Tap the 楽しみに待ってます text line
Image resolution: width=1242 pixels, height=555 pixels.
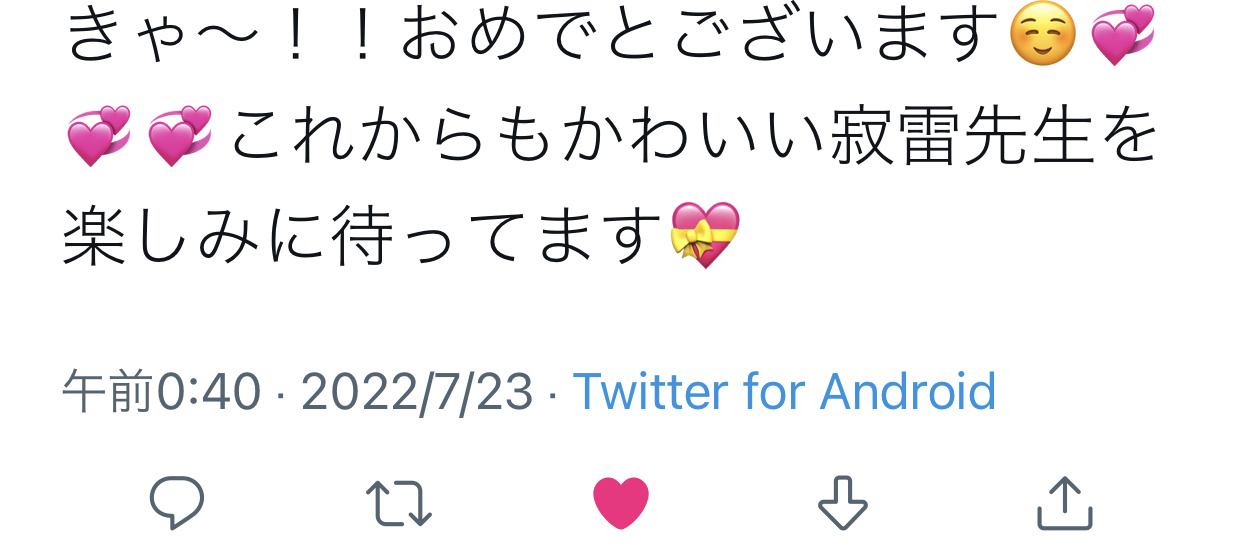(365, 235)
